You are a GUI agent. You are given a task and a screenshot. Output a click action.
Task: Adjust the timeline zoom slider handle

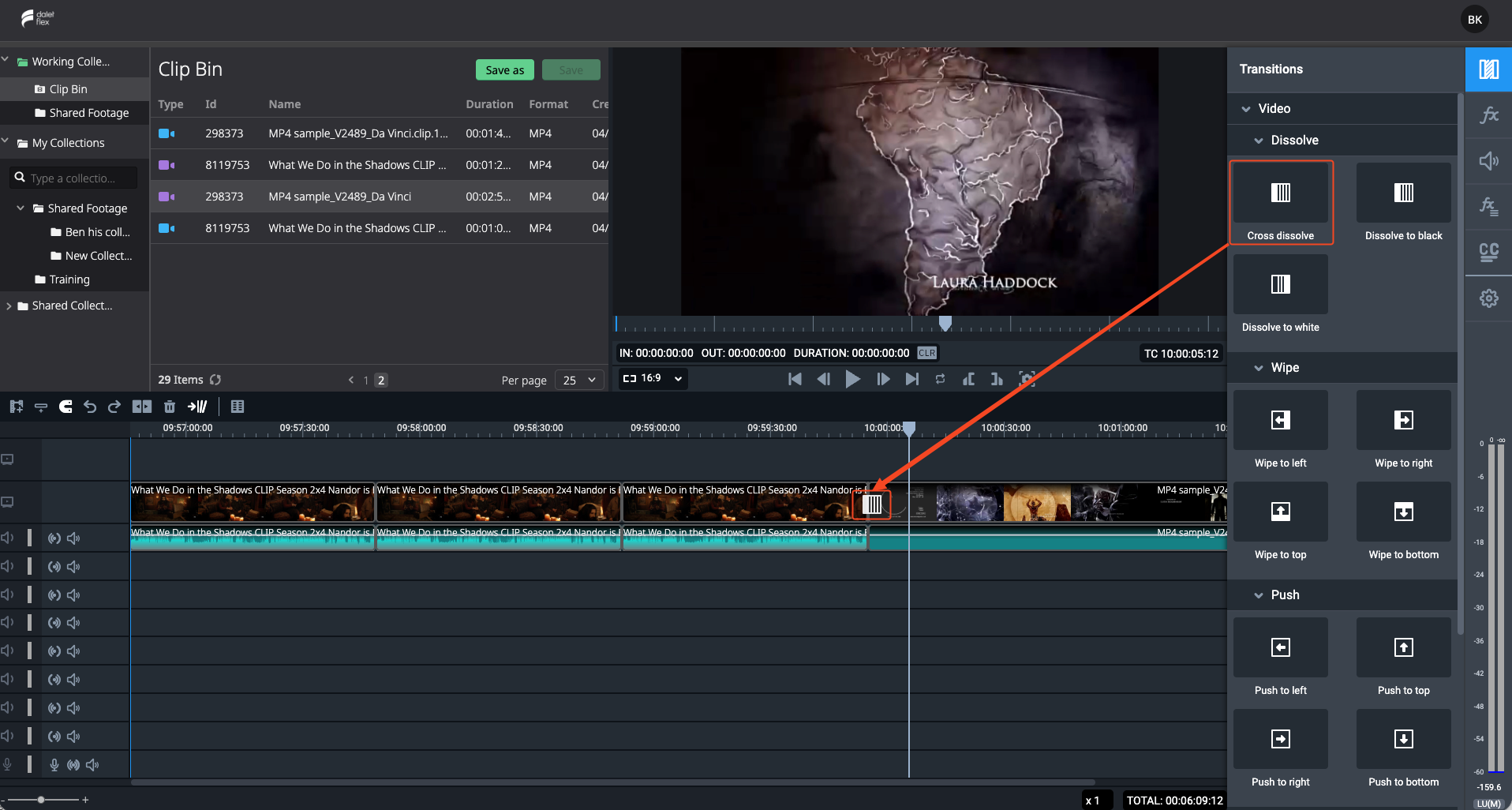coord(41,800)
